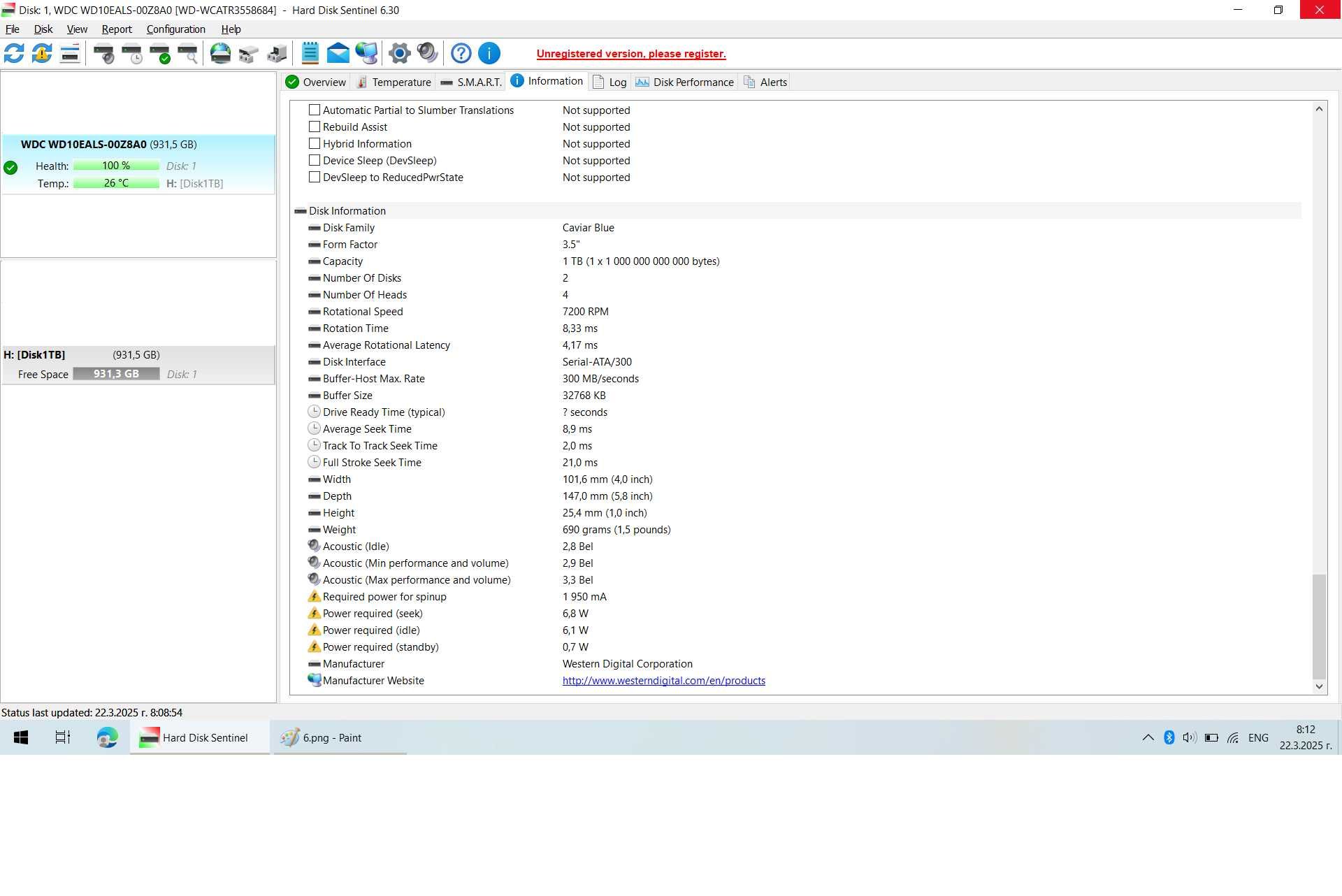Viewport: 1342px width, 896px height.
Task: Open the blue notepad report icon
Action: point(310,53)
